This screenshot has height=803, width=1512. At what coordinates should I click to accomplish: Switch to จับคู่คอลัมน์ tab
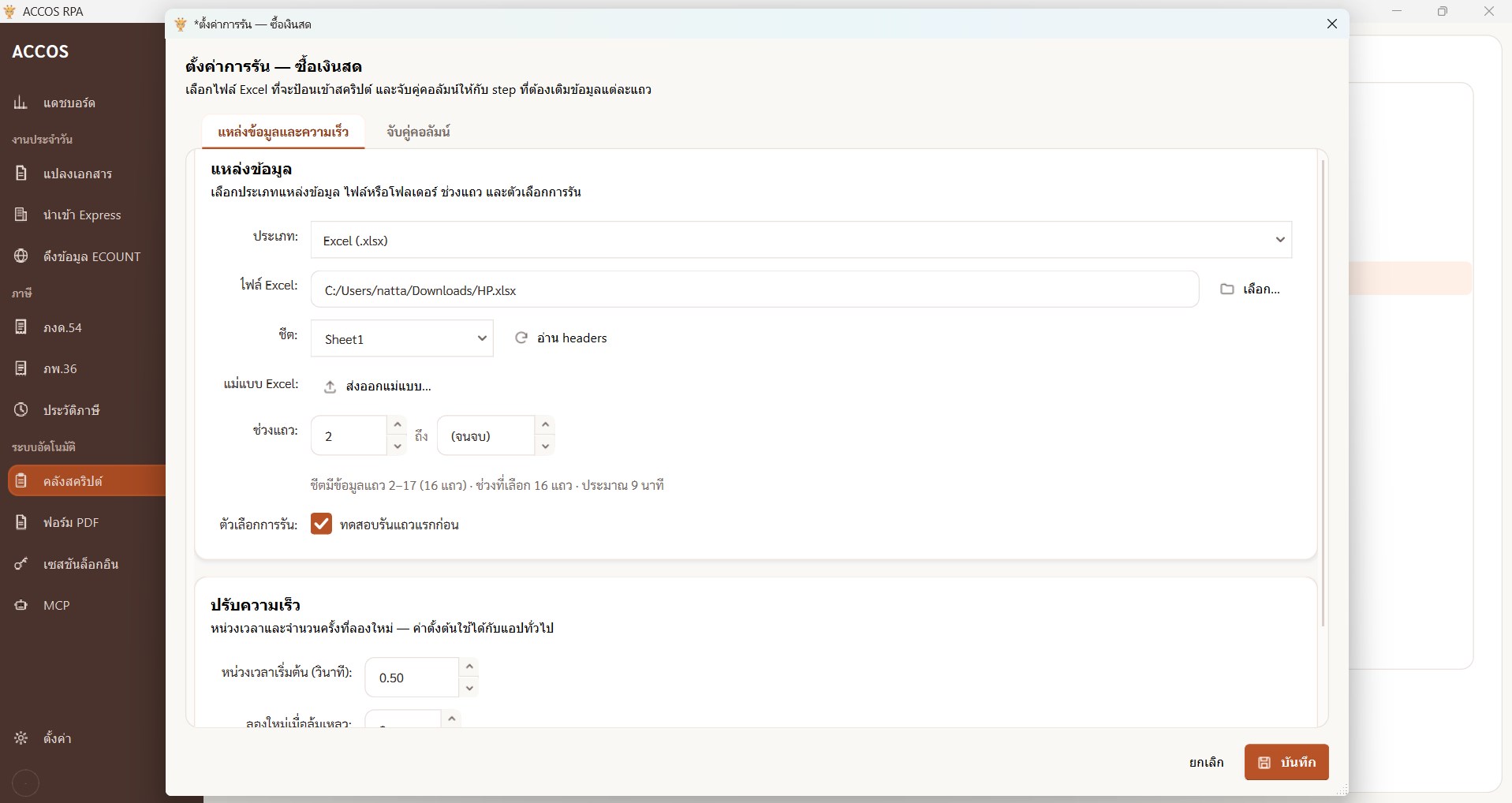tap(418, 132)
